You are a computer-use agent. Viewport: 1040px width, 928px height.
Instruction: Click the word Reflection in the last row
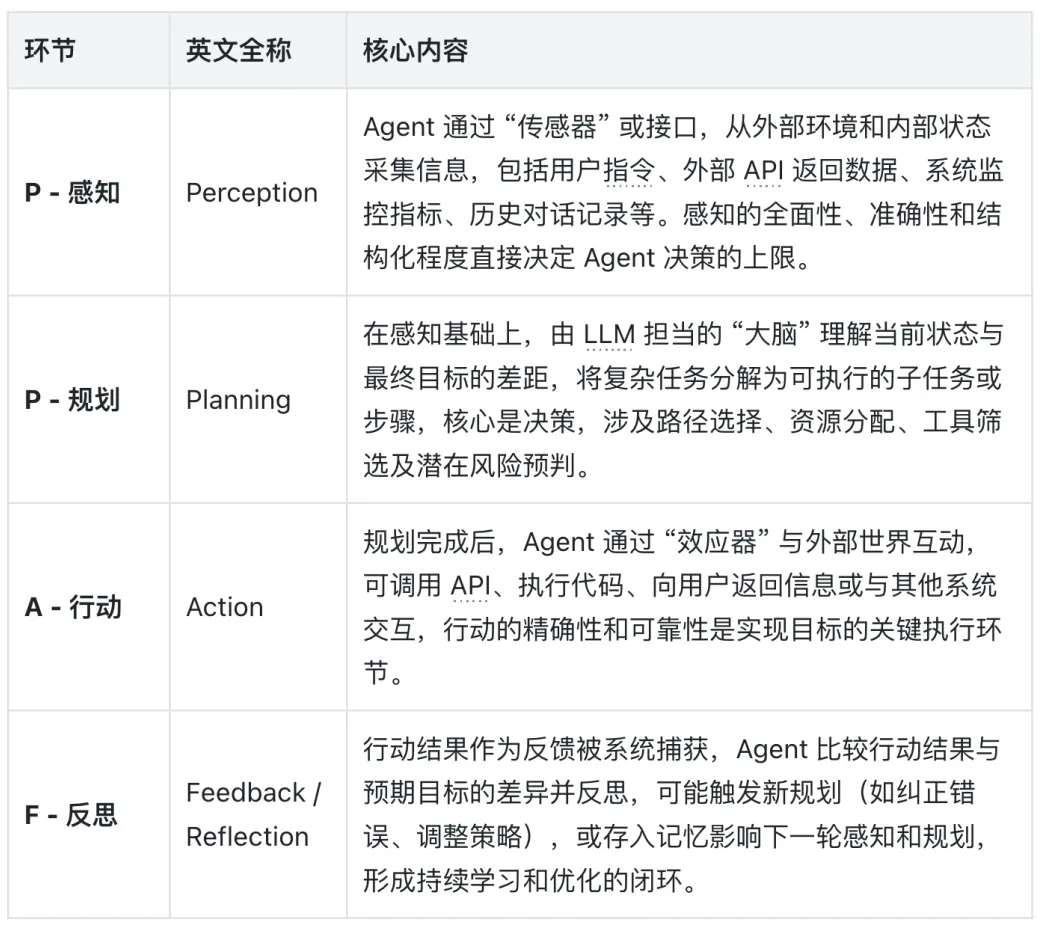(247, 836)
